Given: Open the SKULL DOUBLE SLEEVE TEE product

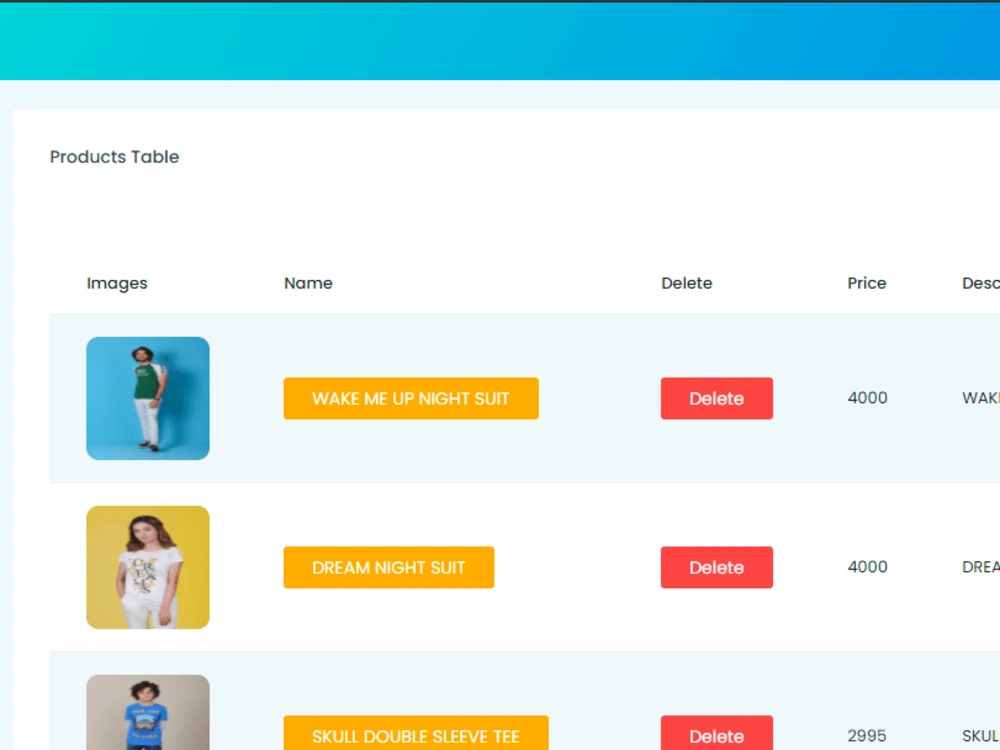Looking at the screenshot, I should coord(416,733).
